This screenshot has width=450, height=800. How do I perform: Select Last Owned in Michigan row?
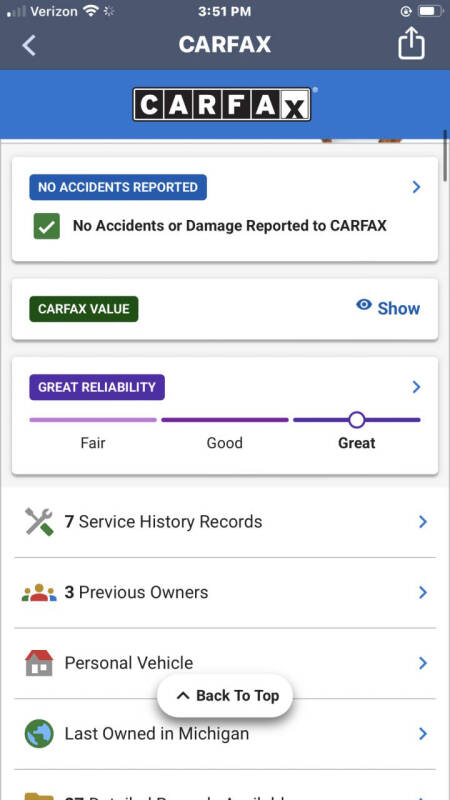[x=225, y=734]
